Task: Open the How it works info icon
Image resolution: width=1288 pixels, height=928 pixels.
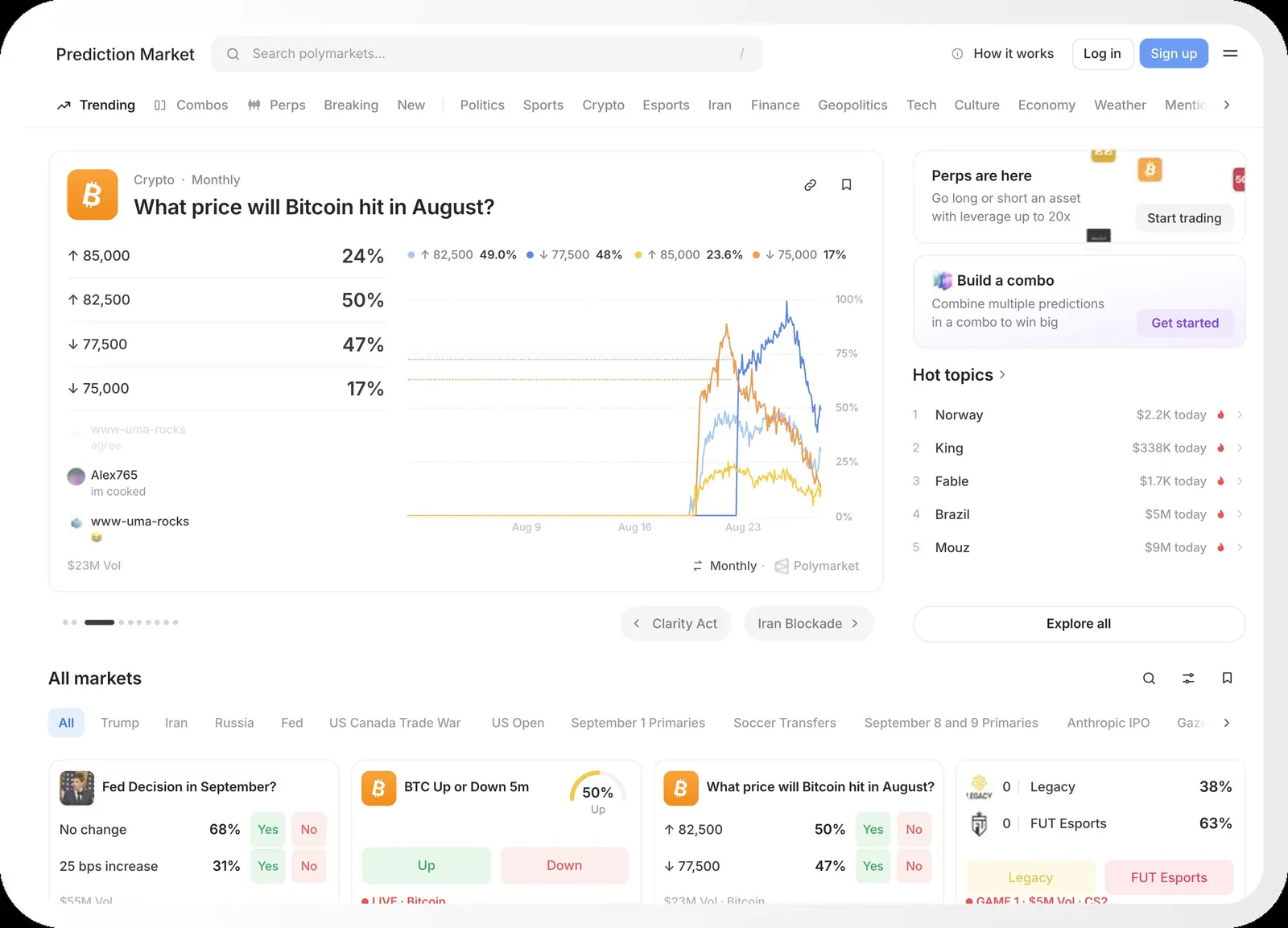Action: [957, 54]
